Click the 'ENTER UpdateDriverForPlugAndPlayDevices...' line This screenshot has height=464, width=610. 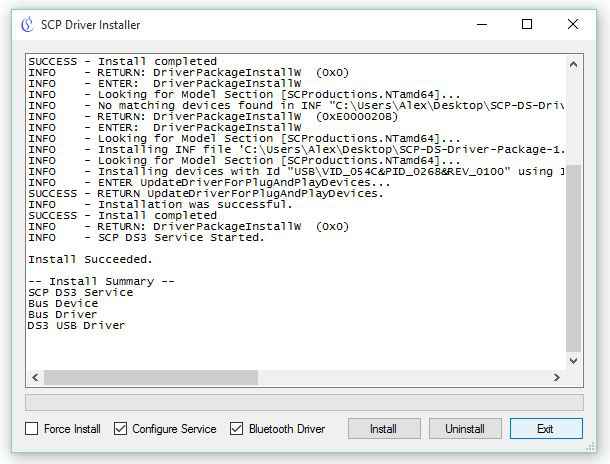click(209, 182)
